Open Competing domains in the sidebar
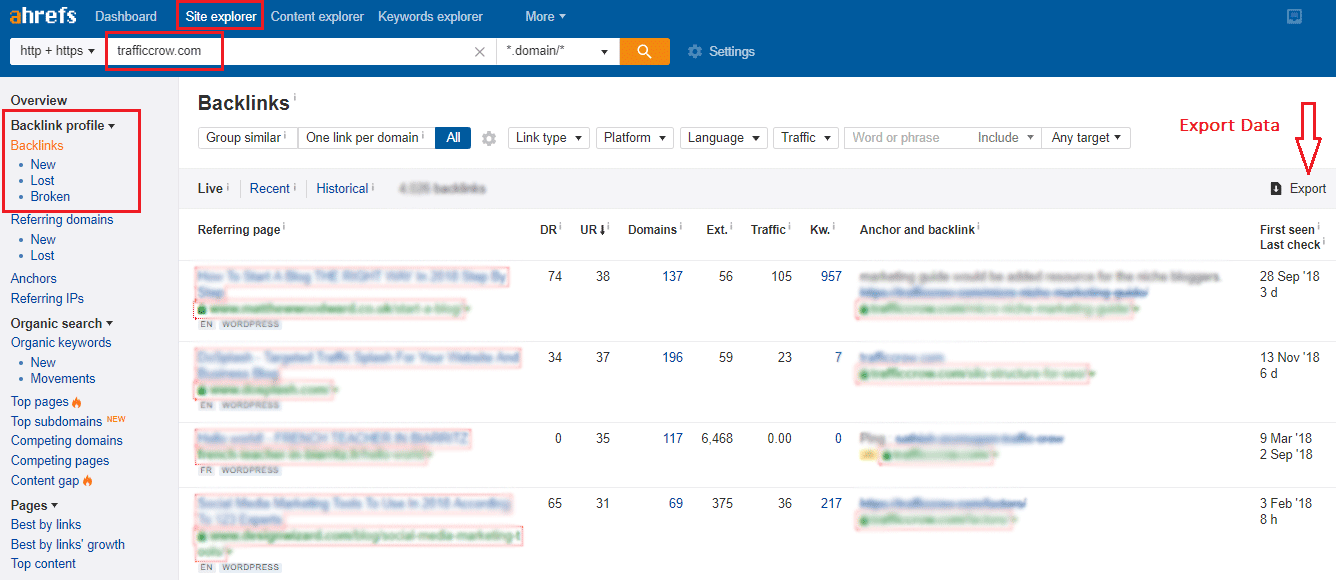 67,441
